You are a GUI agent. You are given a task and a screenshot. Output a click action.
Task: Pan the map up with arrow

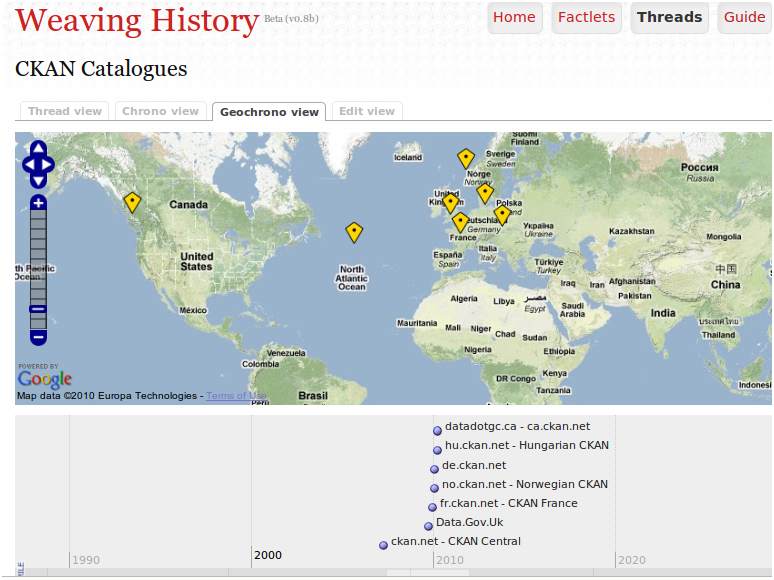pos(39,149)
